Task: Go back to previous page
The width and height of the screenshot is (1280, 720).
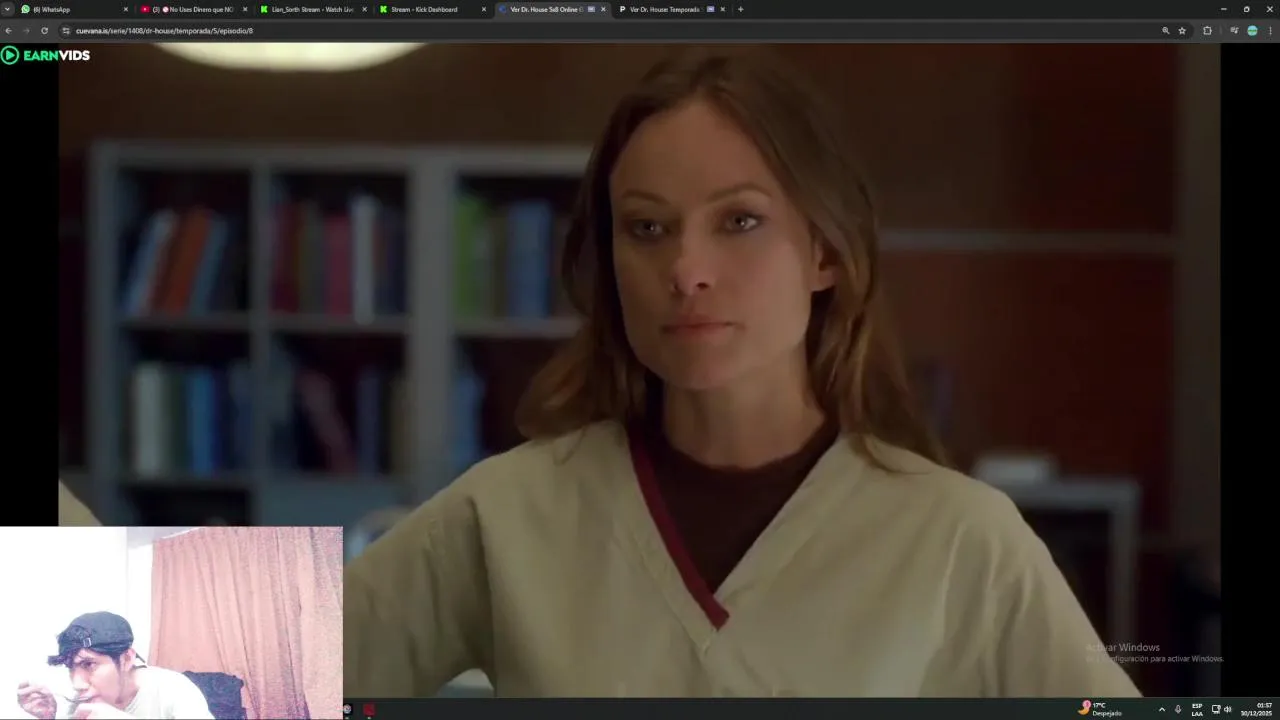Action: point(11,31)
